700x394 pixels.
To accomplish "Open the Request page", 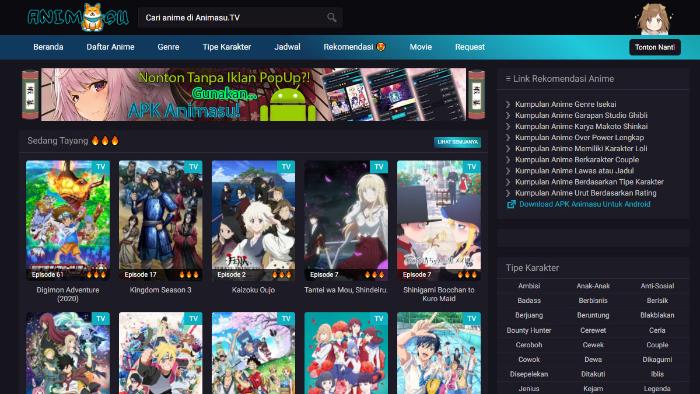I will 470,47.
